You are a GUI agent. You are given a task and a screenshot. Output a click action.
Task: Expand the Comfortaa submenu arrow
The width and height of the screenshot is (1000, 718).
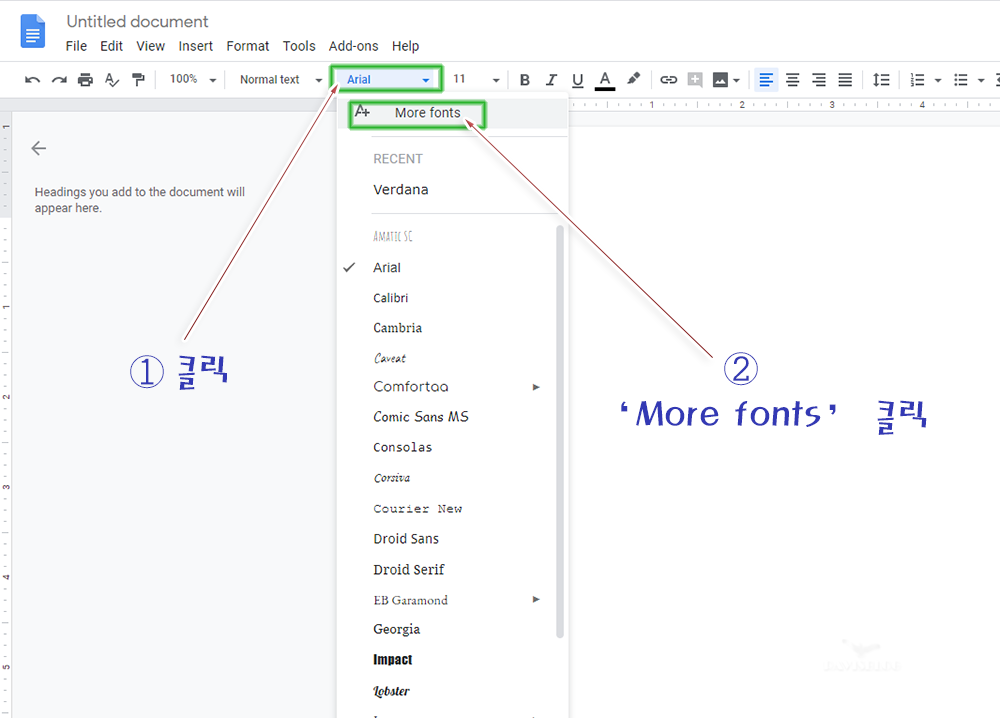536,387
